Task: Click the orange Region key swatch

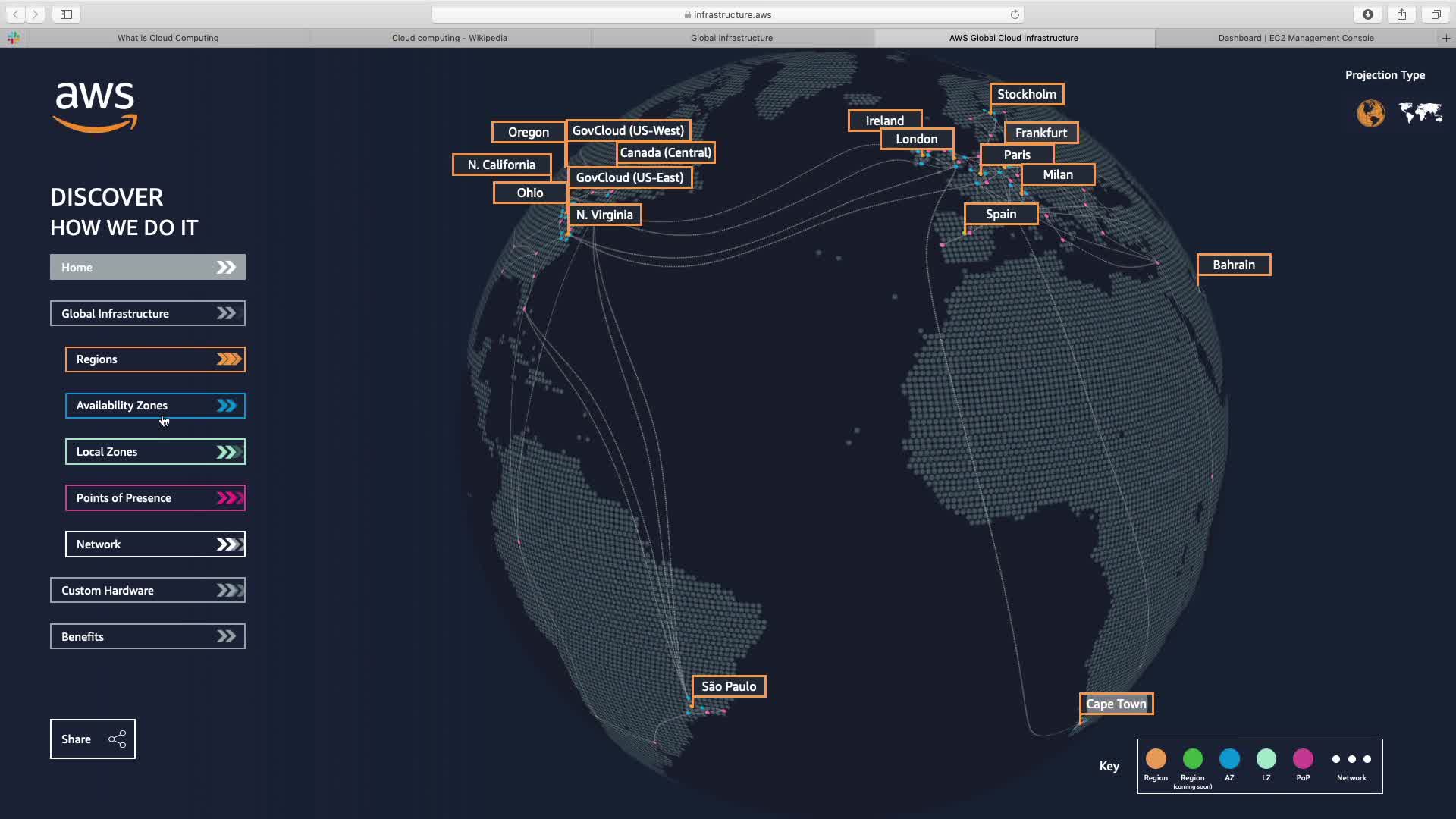Action: click(x=1156, y=758)
